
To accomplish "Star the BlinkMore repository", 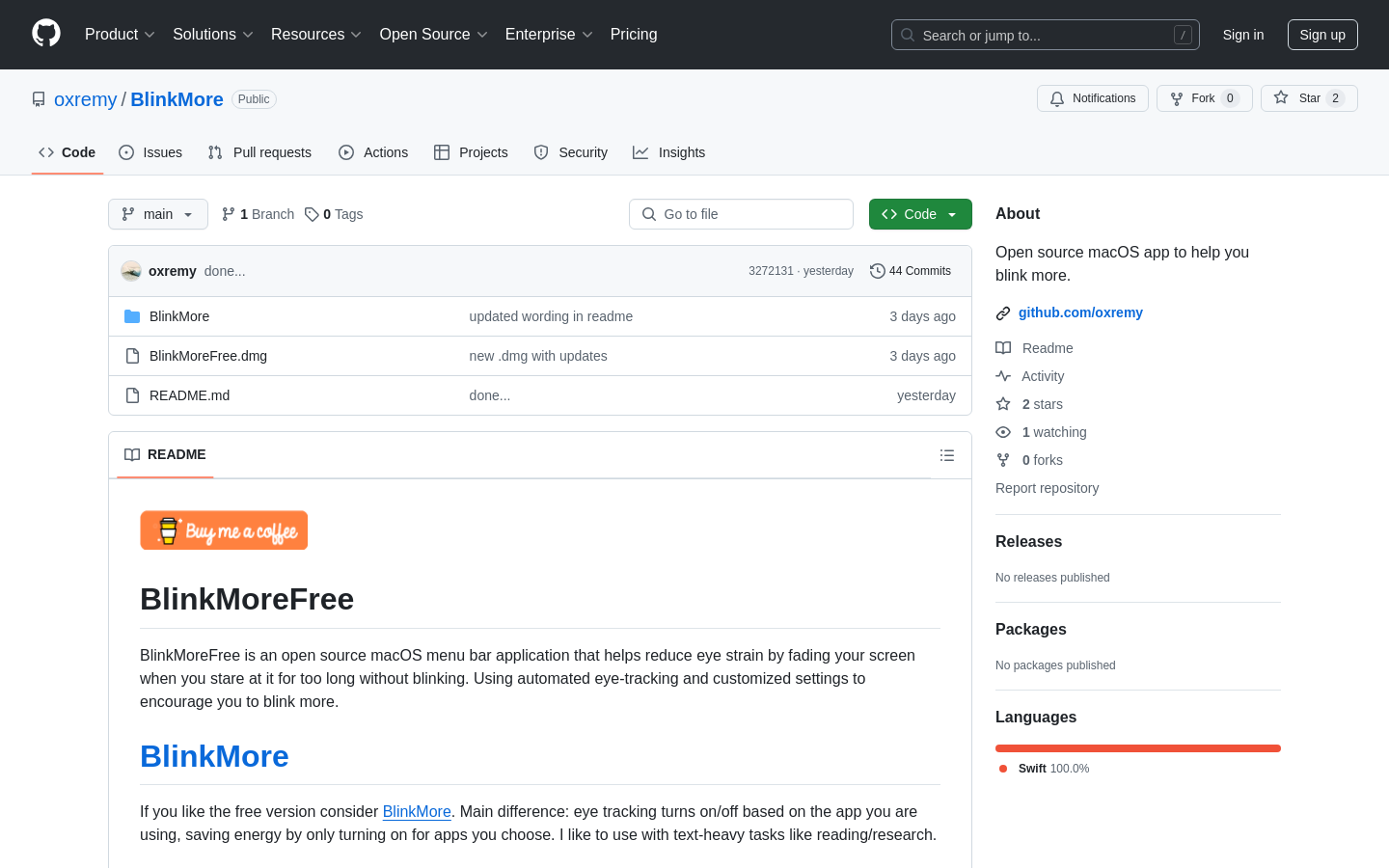I will [x=1309, y=98].
